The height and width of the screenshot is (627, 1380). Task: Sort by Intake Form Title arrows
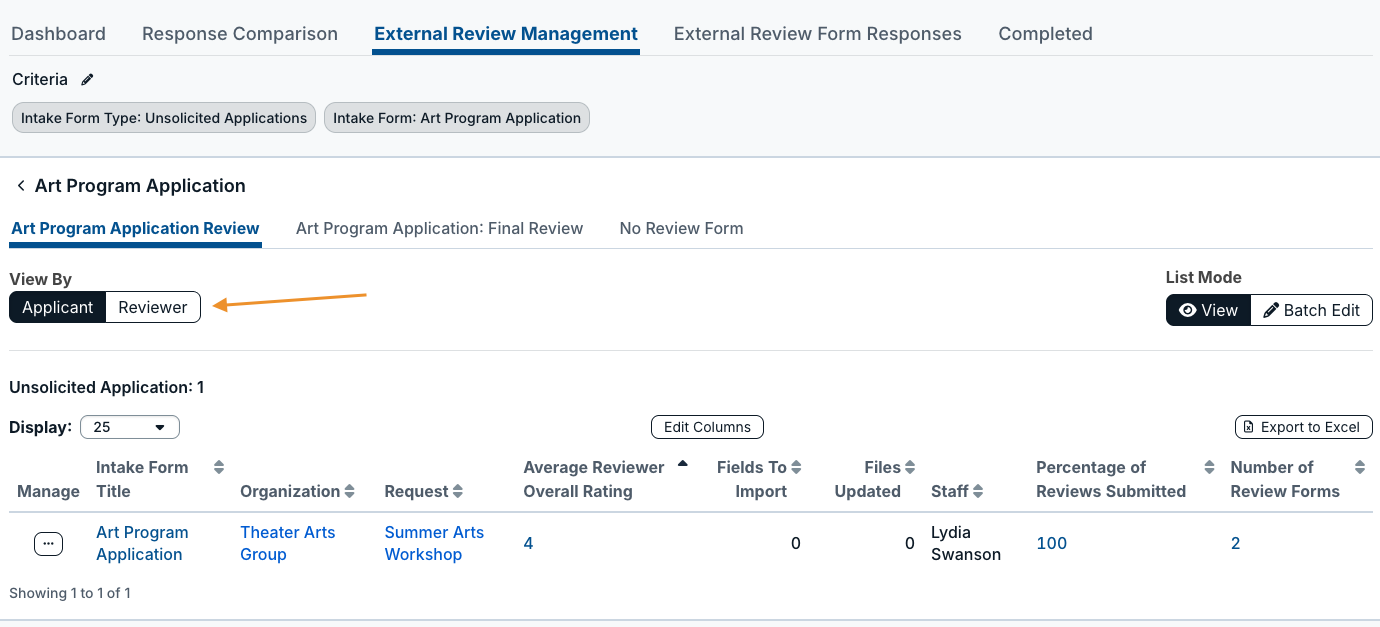point(219,467)
